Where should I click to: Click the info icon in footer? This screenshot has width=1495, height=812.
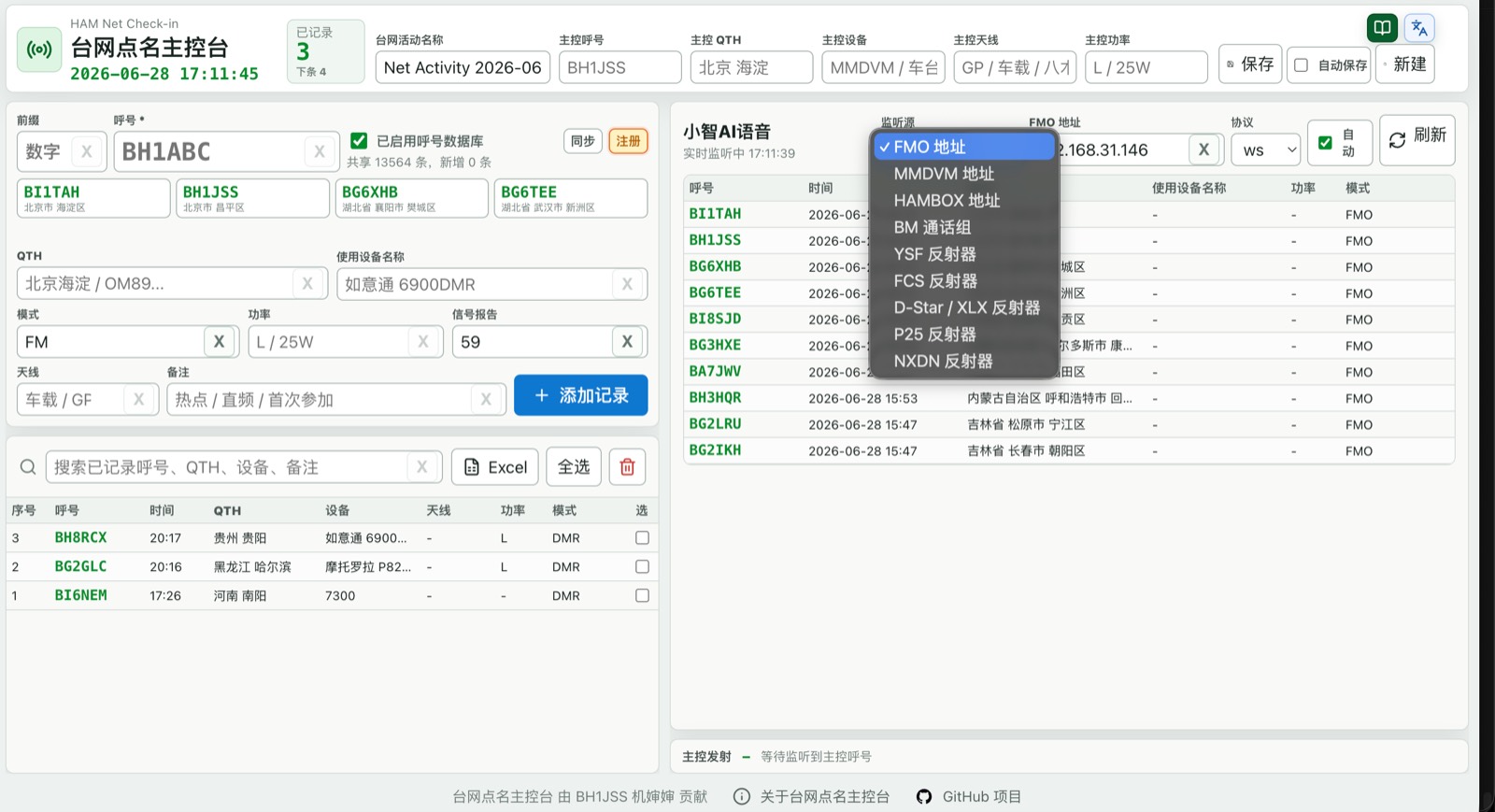(x=741, y=796)
